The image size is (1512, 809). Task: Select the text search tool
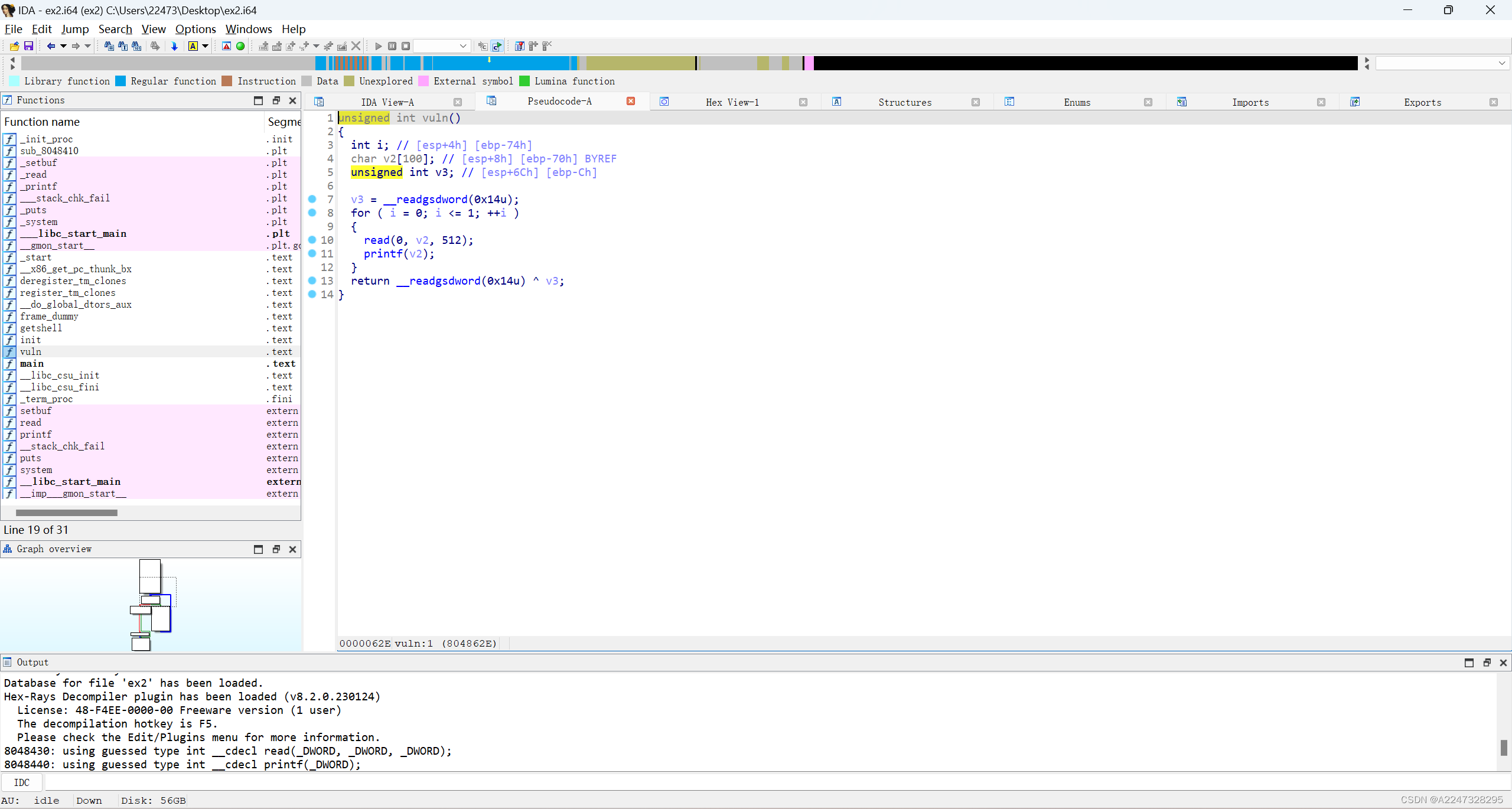(x=123, y=45)
